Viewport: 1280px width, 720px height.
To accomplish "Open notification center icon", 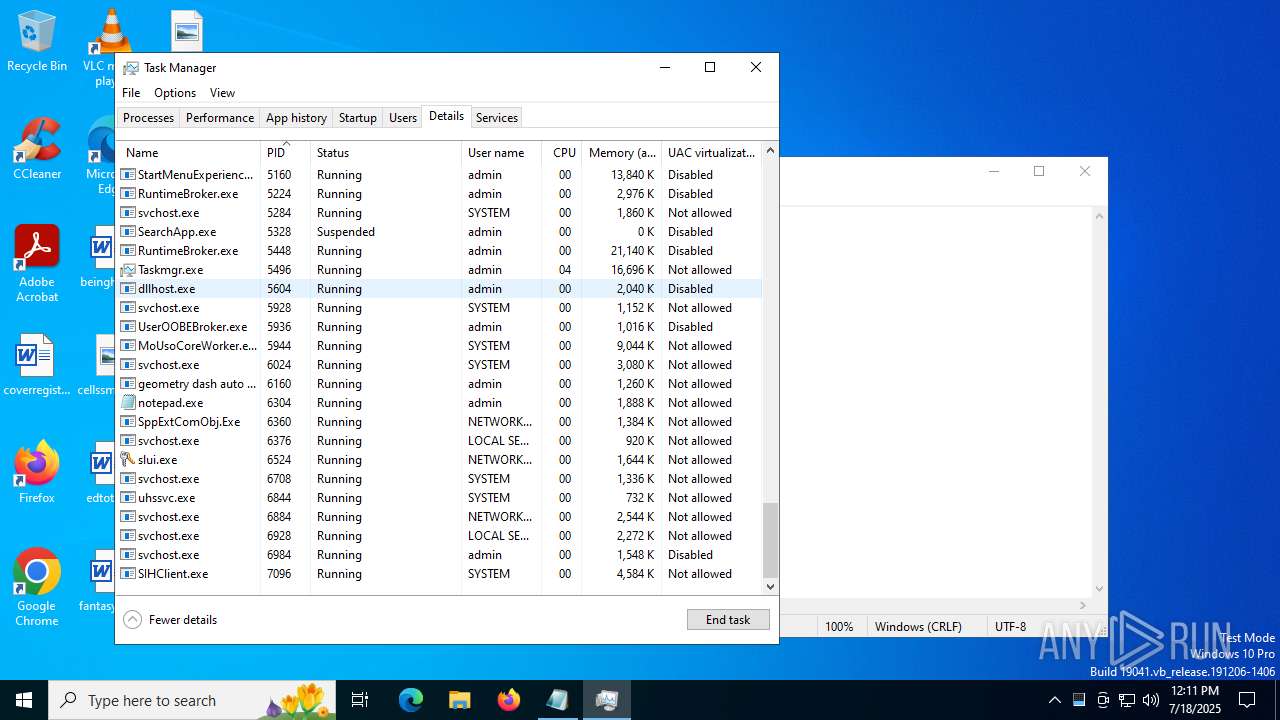I will tap(1247, 700).
